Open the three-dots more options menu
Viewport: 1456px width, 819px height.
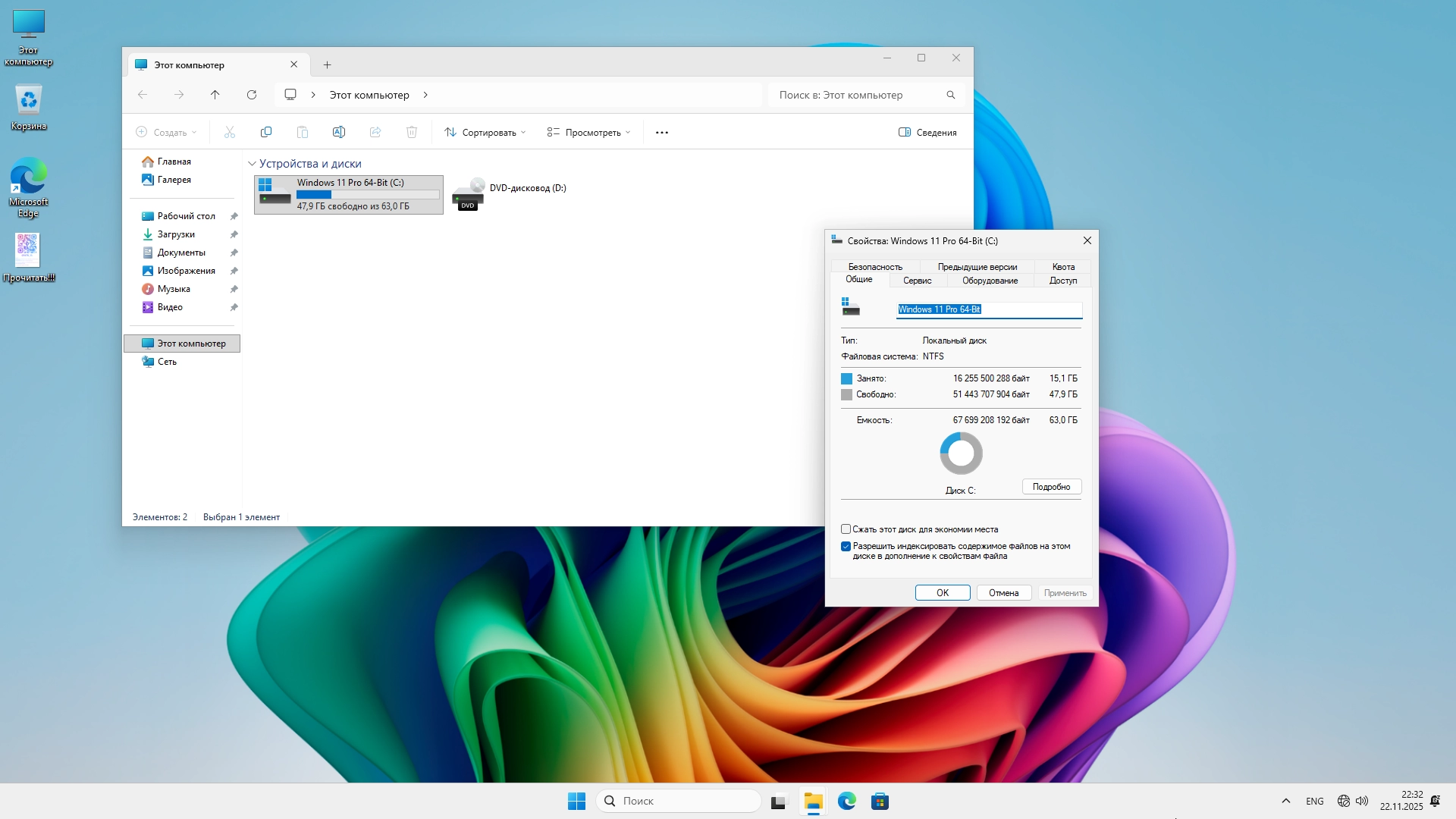tap(662, 132)
